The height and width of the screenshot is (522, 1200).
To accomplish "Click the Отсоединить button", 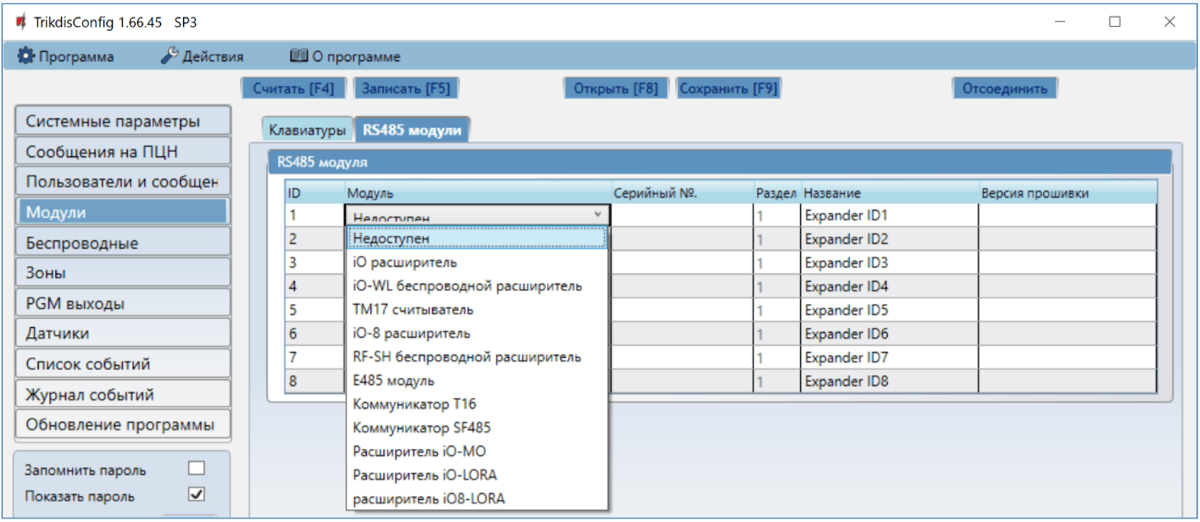I will 1004,88.
